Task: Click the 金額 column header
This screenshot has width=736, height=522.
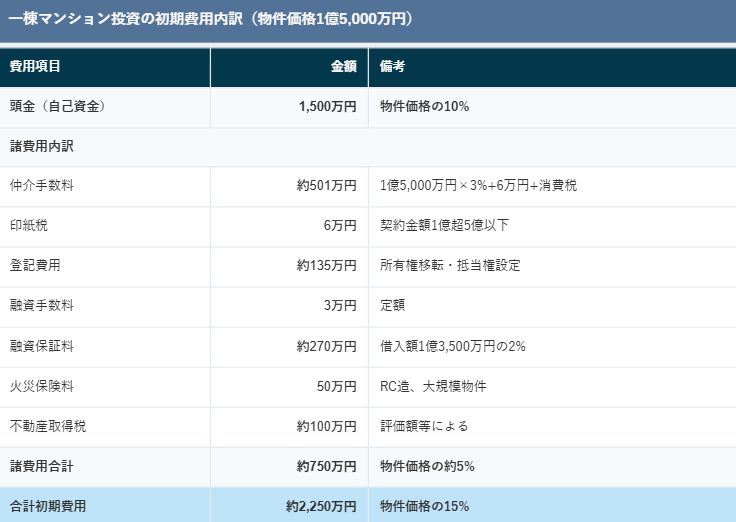Action: click(343, 67)
